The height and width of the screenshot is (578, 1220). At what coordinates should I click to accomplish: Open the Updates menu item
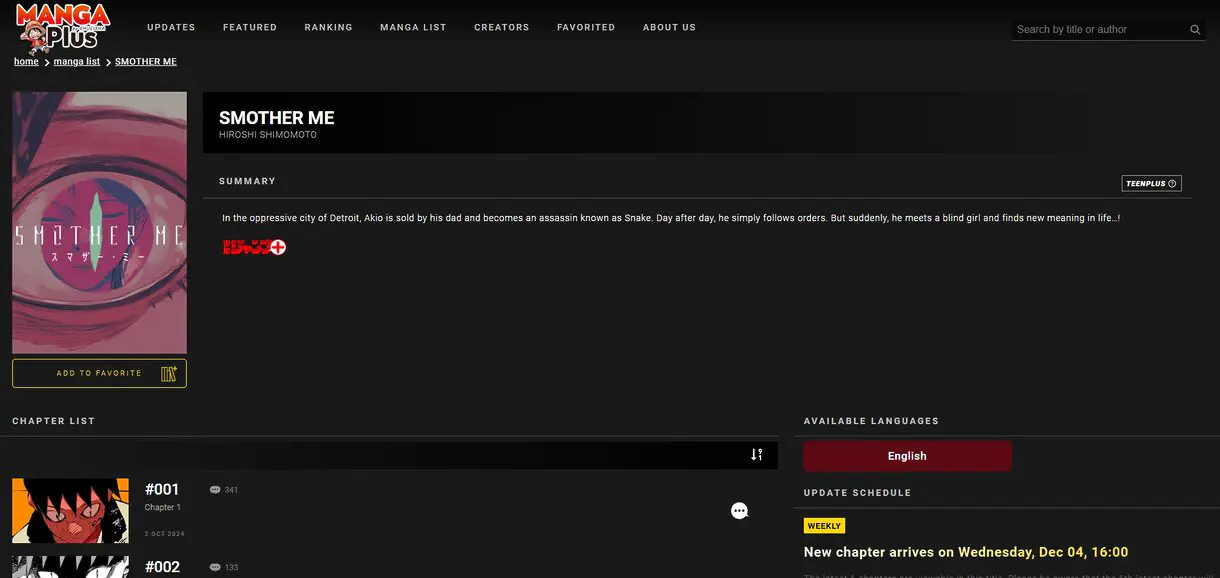[171, 27]
